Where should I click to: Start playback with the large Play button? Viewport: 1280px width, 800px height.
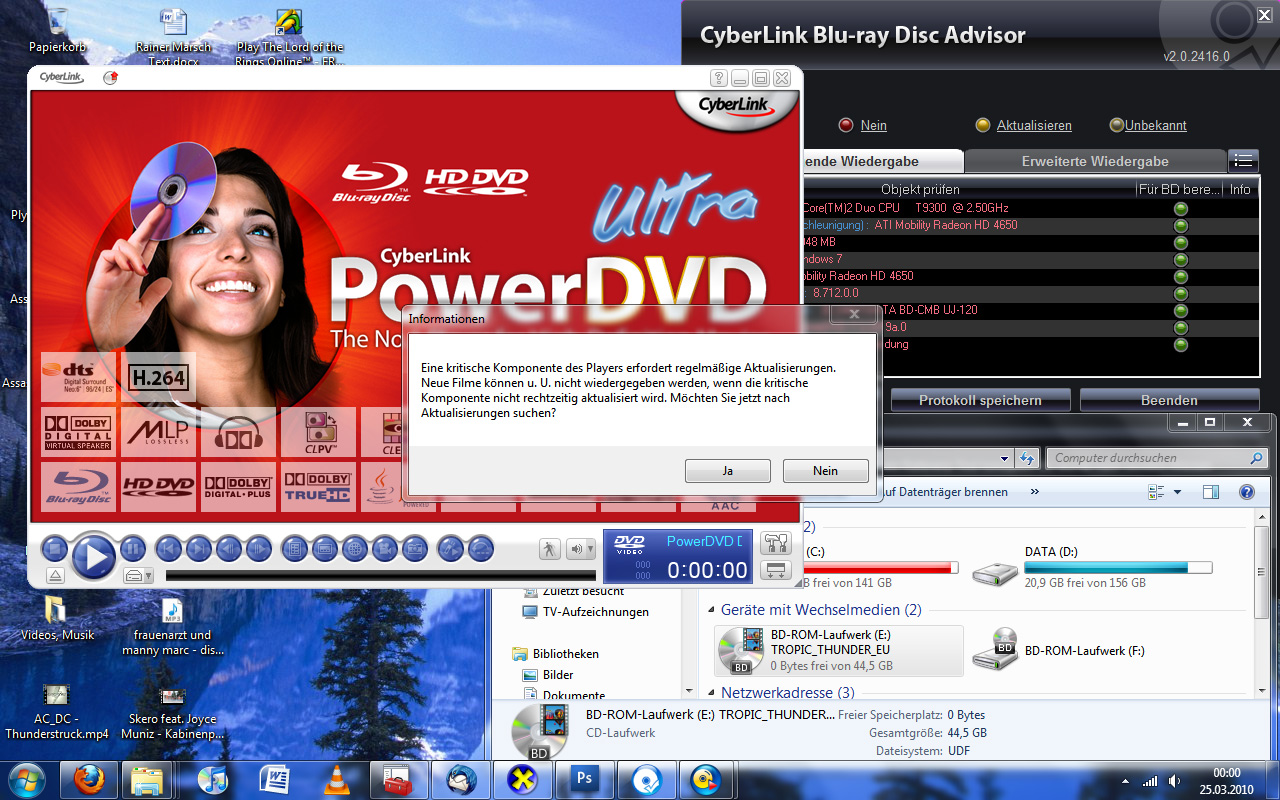94,556
